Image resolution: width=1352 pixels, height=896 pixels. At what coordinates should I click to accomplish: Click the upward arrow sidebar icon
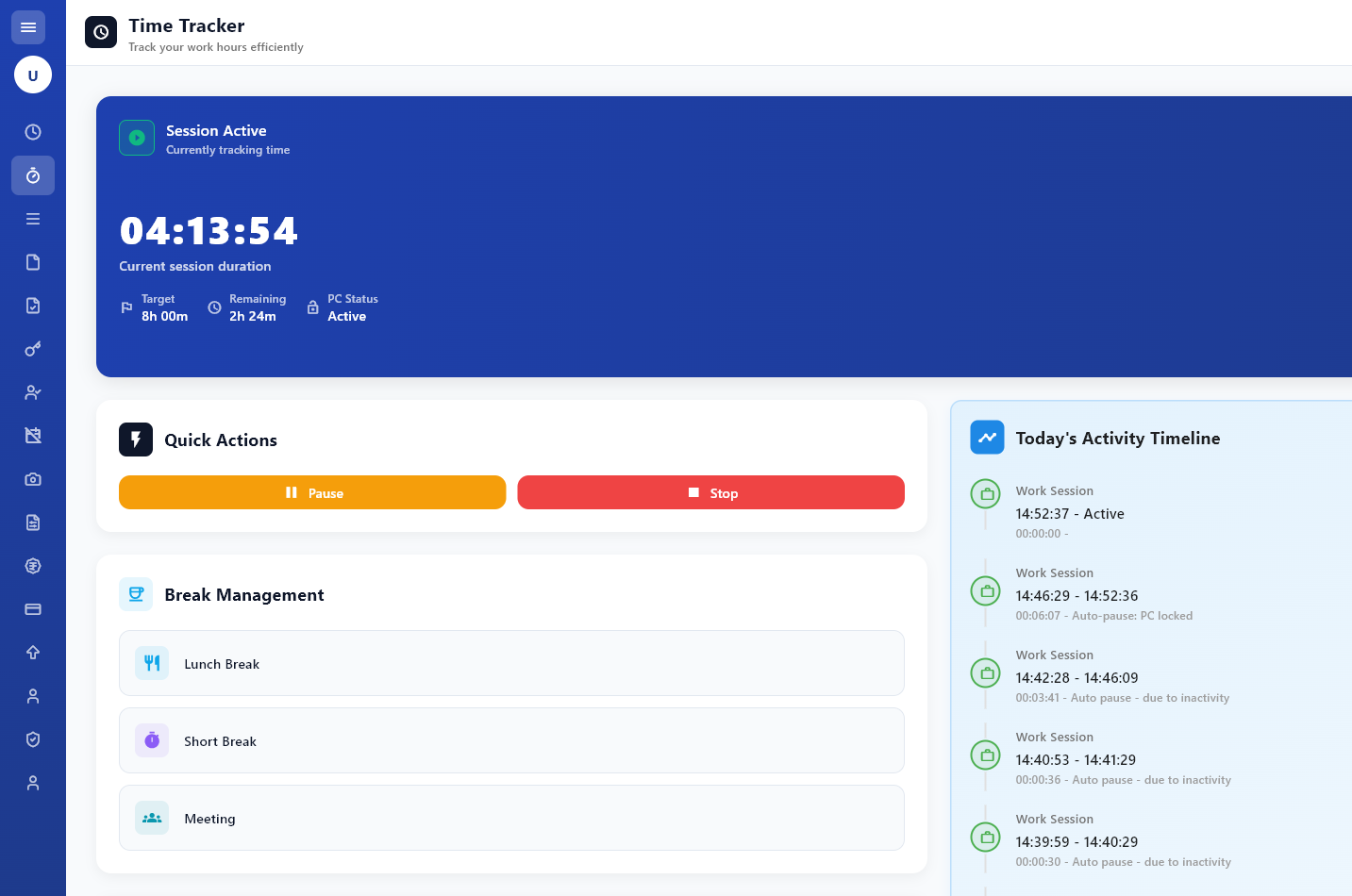pos(33,653)
